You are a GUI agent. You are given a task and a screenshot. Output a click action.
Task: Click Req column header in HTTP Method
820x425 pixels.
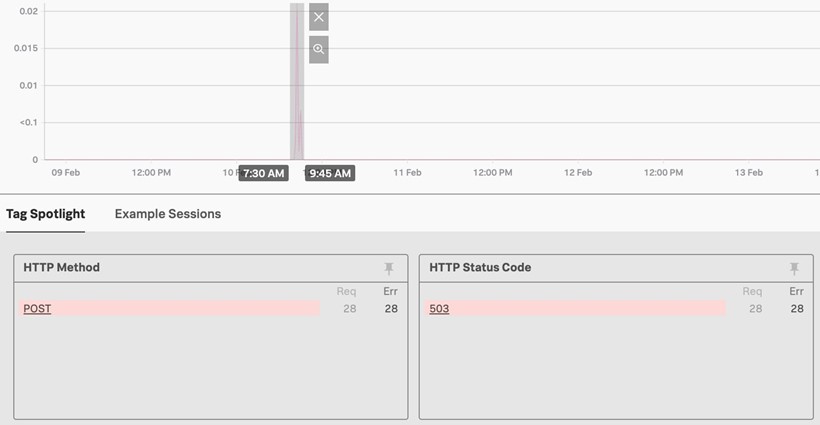(x=346, y=291)
